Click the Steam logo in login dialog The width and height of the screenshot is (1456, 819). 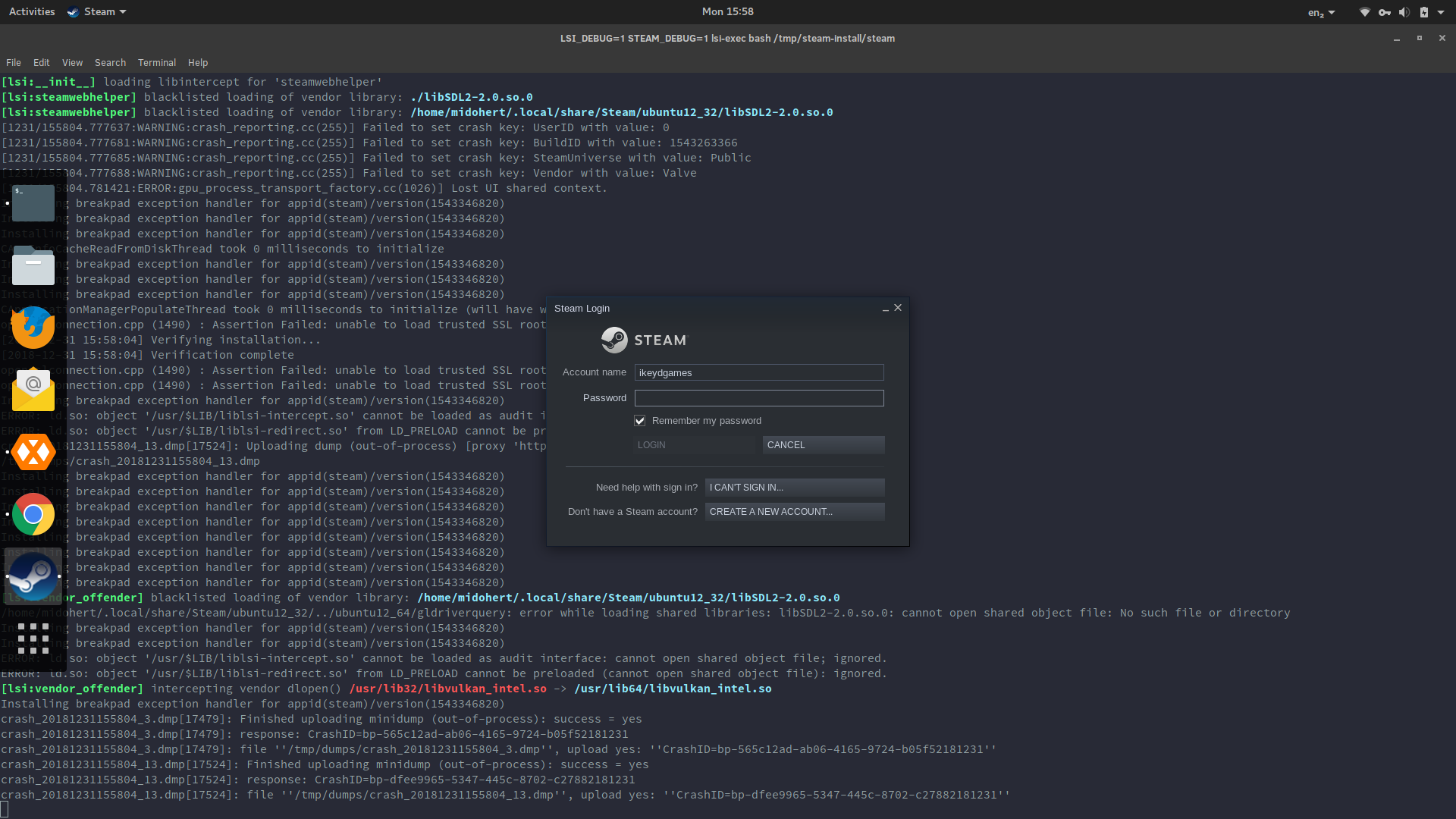tap(644, 340)
